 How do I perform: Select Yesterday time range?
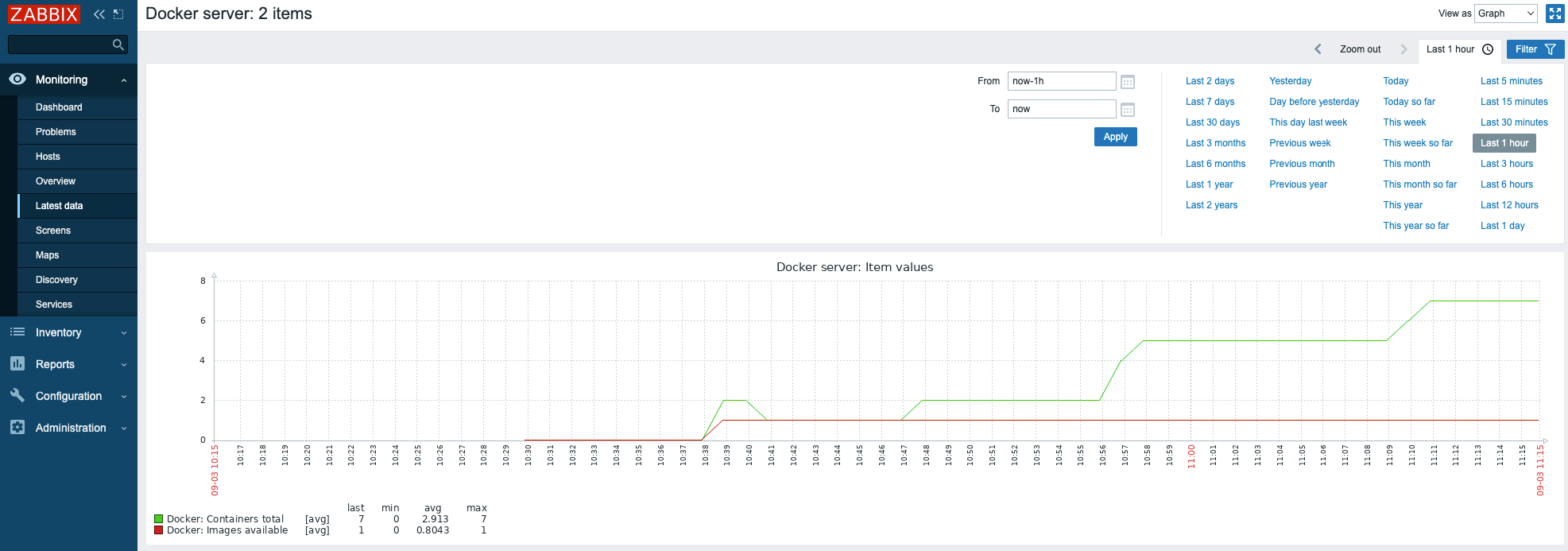tap(1291, 81)
